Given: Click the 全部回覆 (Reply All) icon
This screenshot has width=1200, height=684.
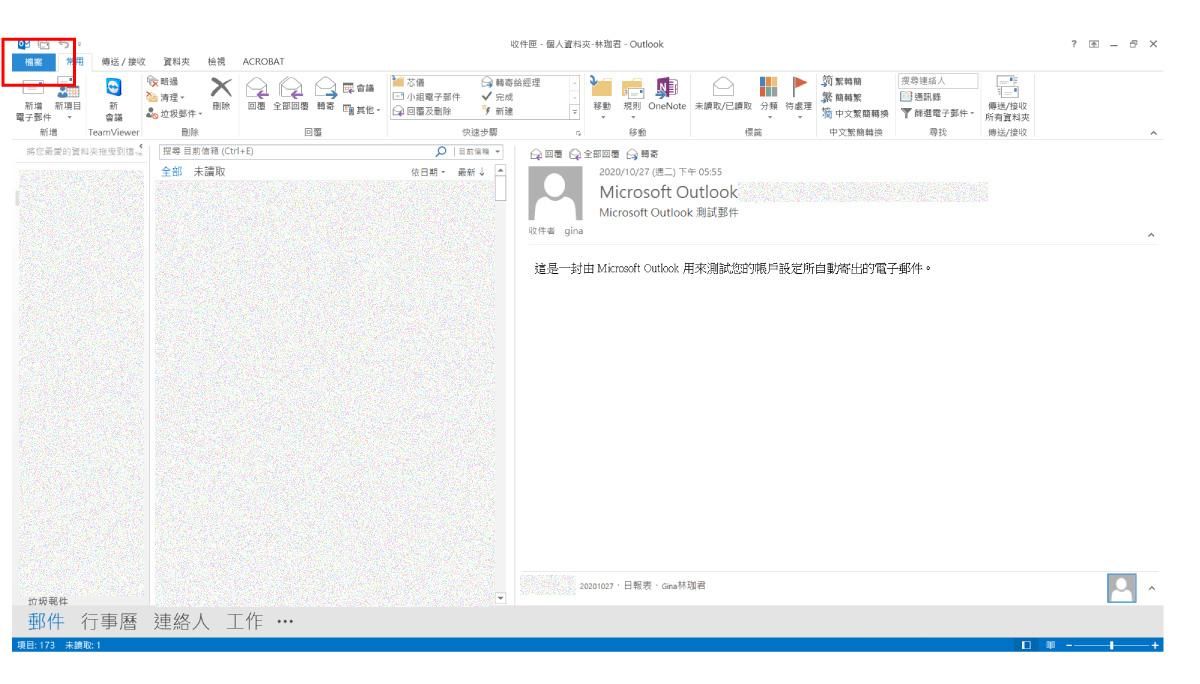Looking at the screenshot, I should (x=289, y=95).
